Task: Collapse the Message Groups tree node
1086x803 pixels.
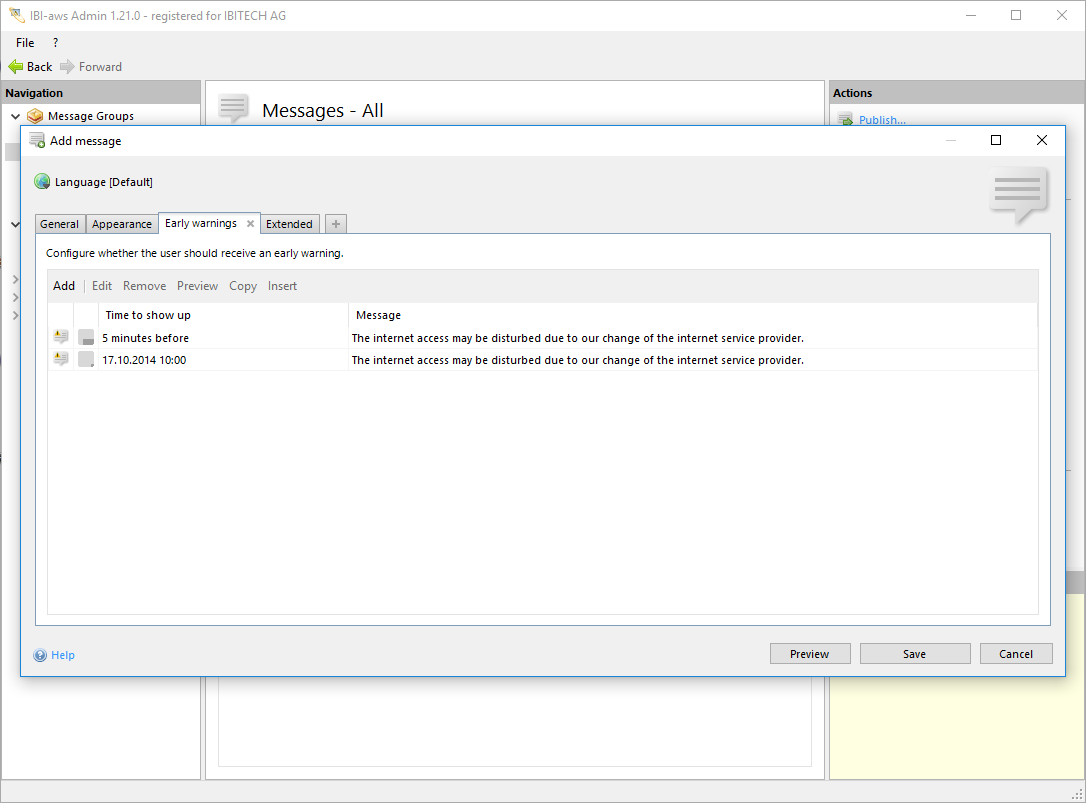Action: tap(15, 116)
